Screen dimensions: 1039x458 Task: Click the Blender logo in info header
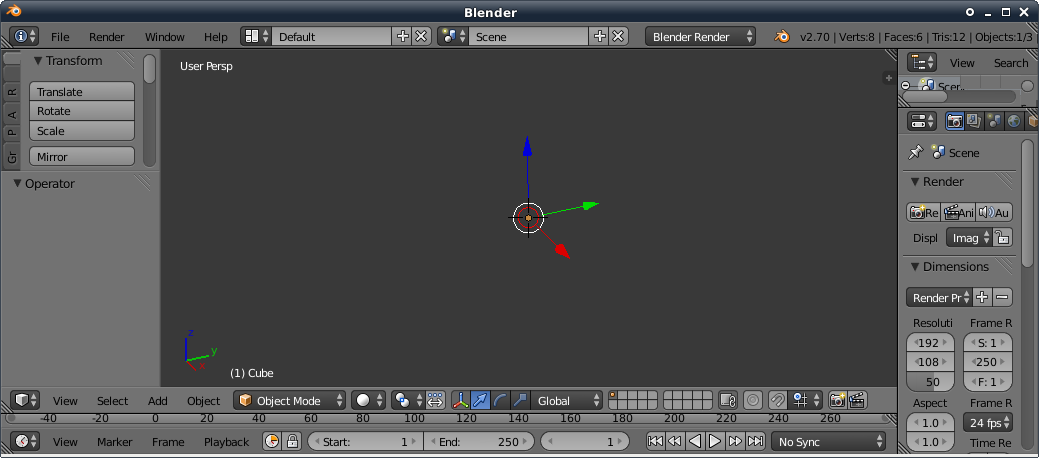tap(782, 36)
